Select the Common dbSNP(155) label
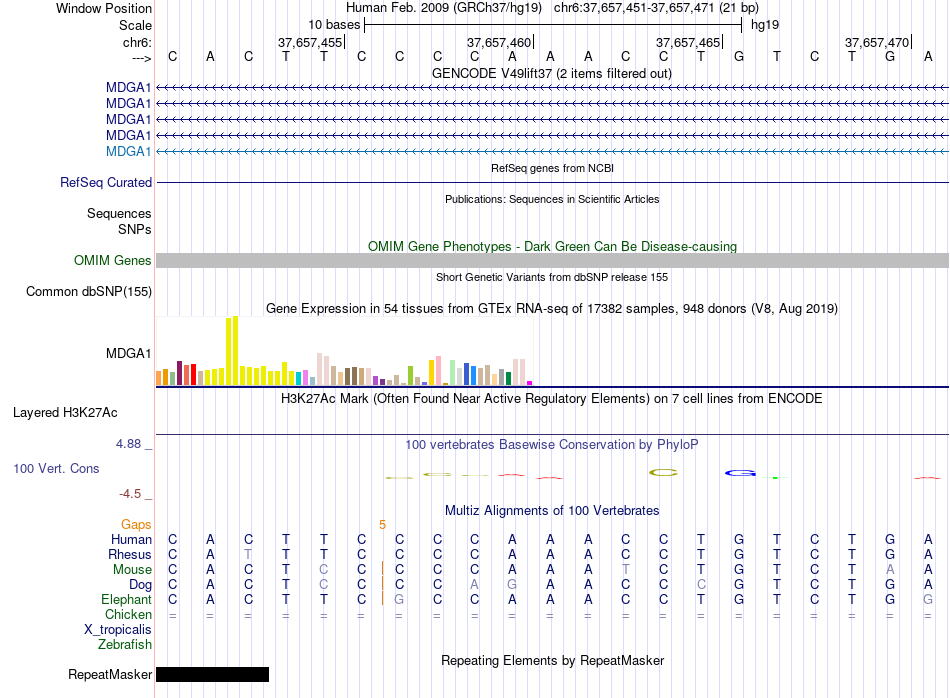This screenshot has width=950, height=698. pos(88,291)
